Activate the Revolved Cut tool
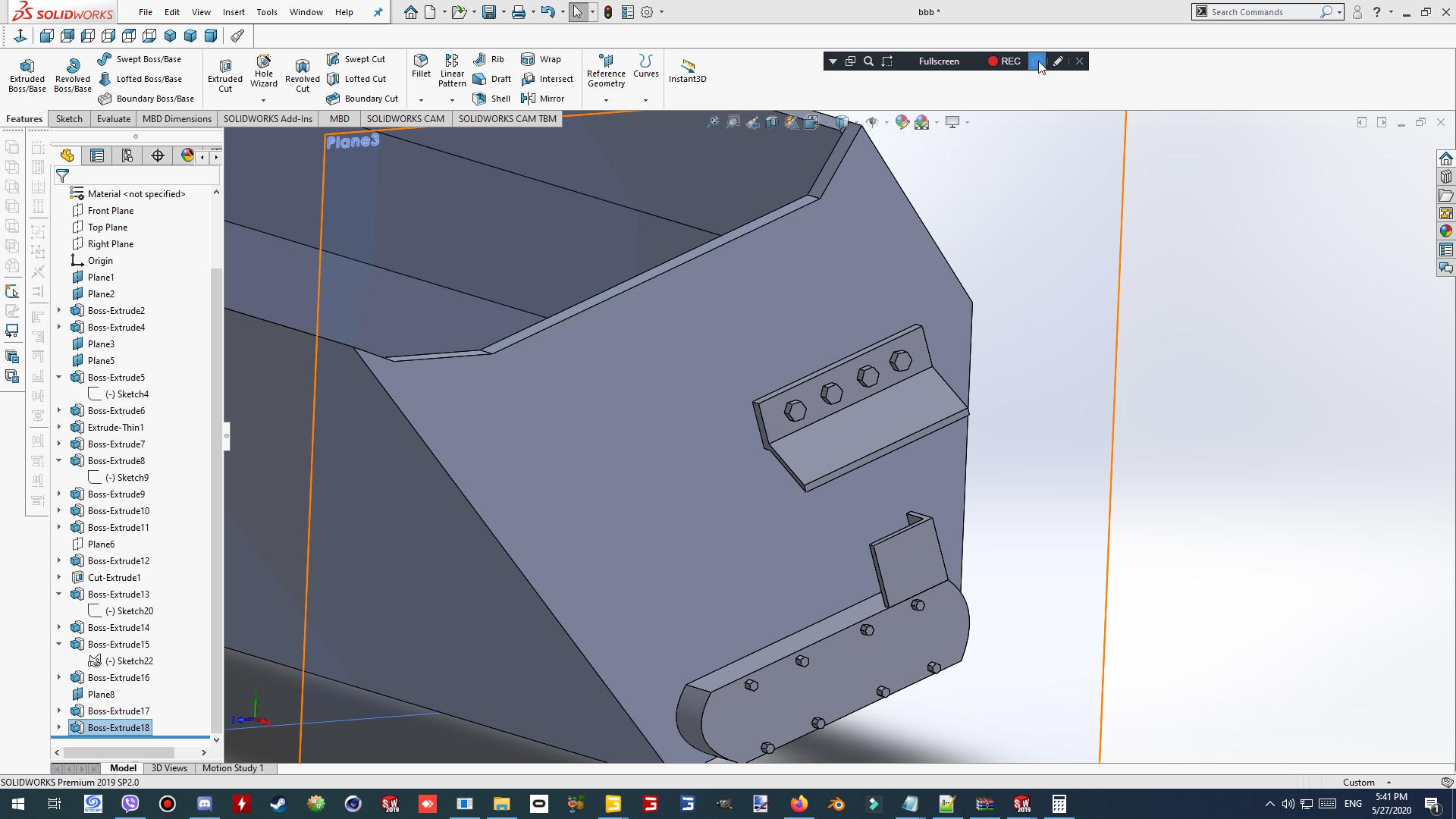The image size is (1456, 819). (303, 75)
